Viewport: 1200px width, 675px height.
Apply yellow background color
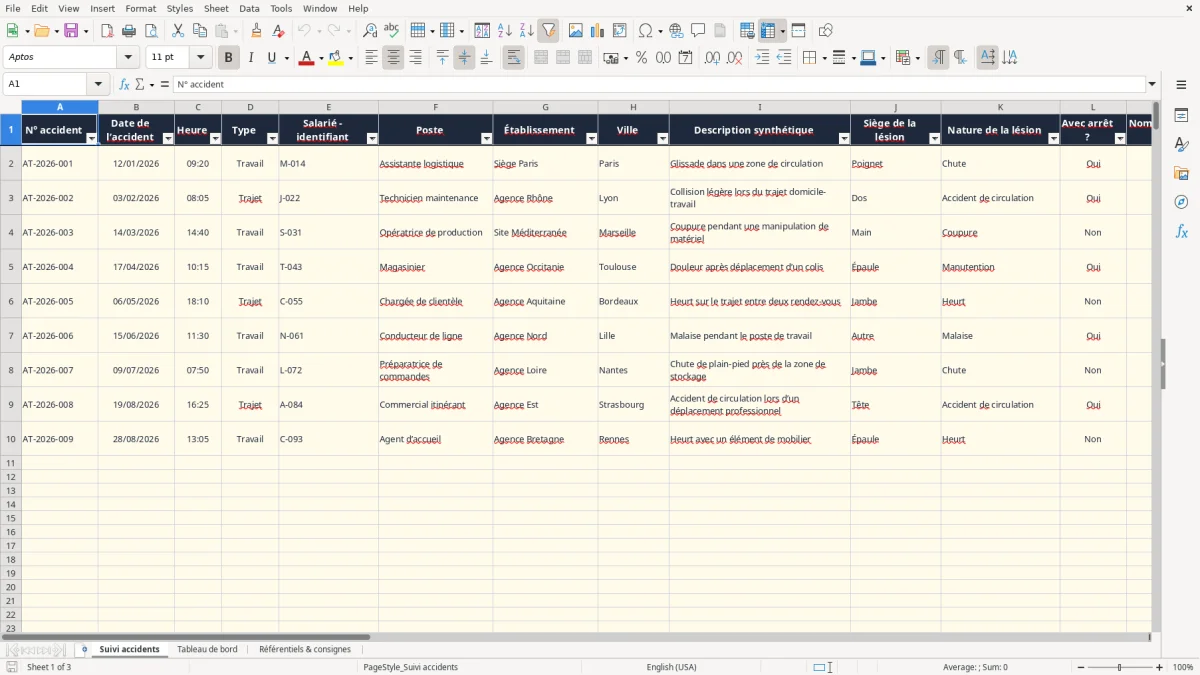click(335, 58)
